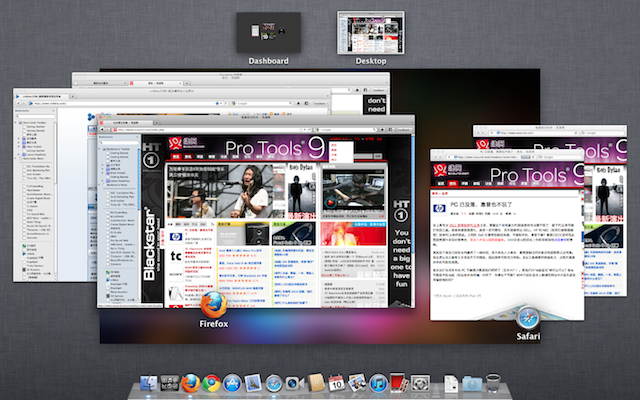This screenshot has height=400, width=640.
Task: Click the Back button in front Firefox window
Action: [x=103, y=129]
